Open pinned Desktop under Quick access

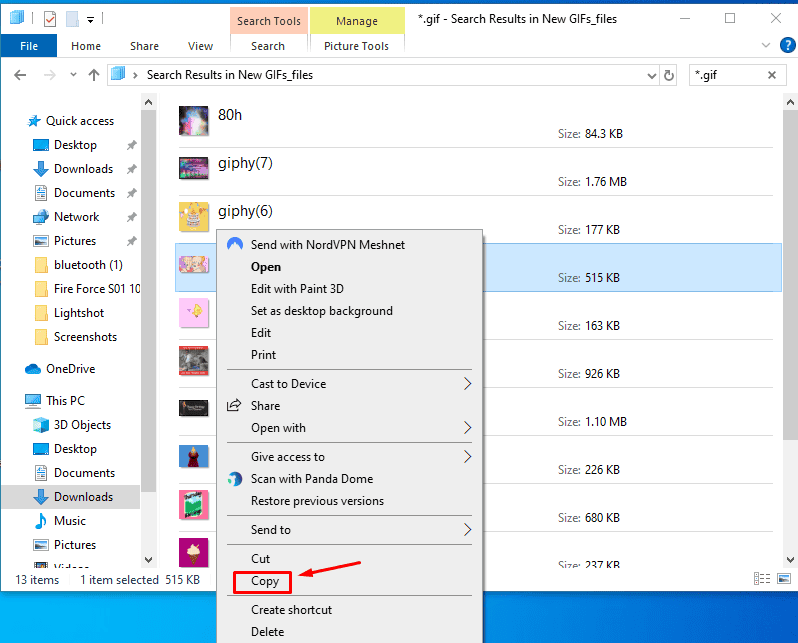[75, 145]
